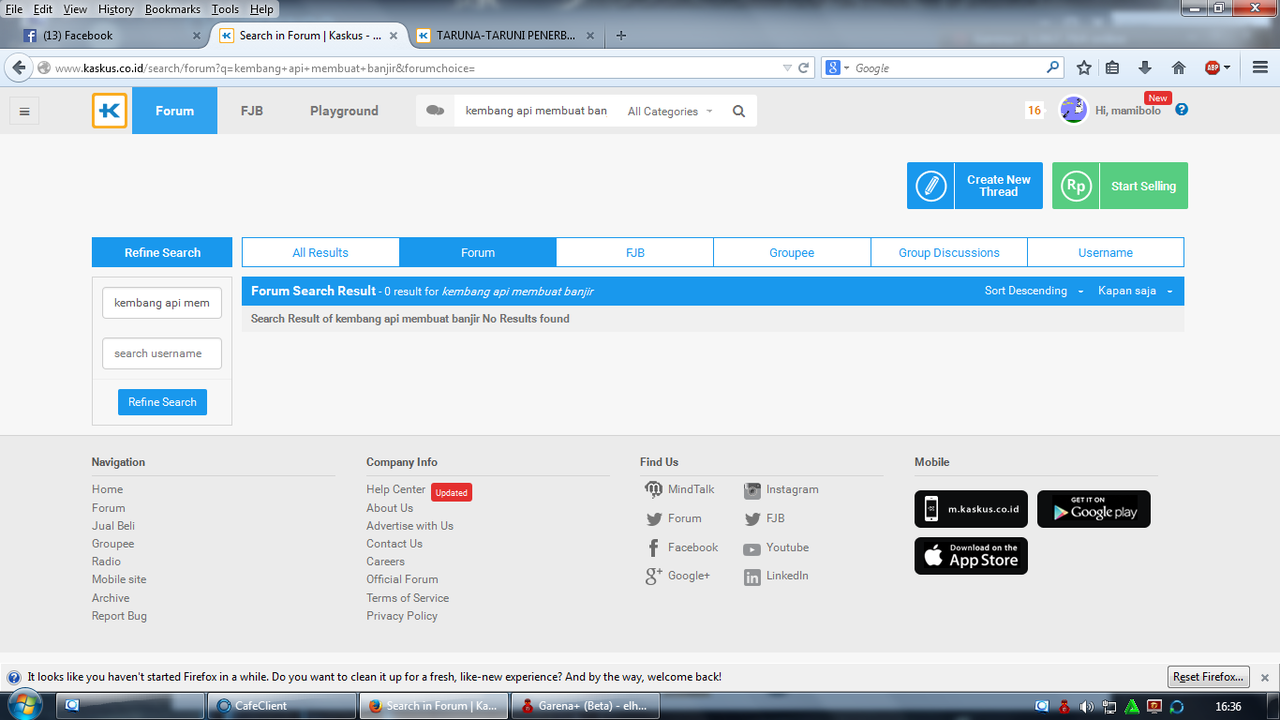
Task: Click the taskbar volume icon
Action: coord(1087,706)
